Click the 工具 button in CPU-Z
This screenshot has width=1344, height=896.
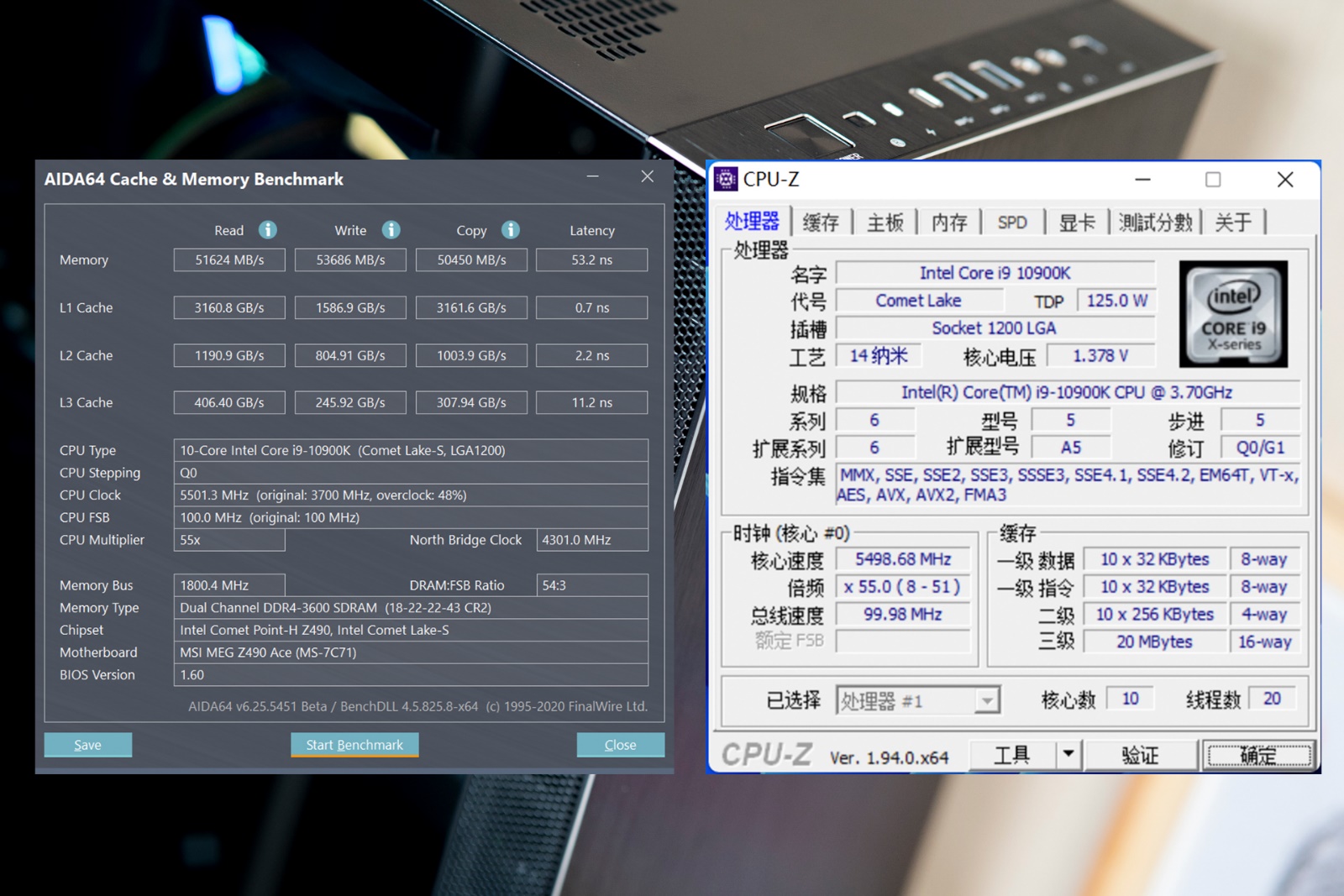click(x=1012, y=754)
